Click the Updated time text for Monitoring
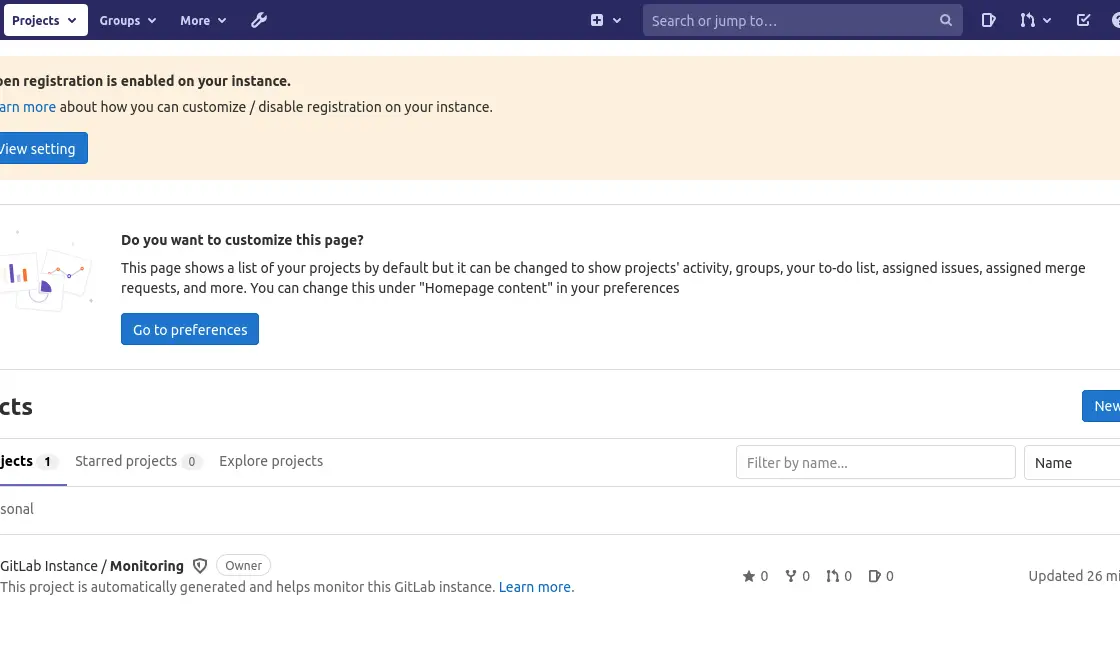Viewport: 1120px width, 669px height. pos(1074,576)
